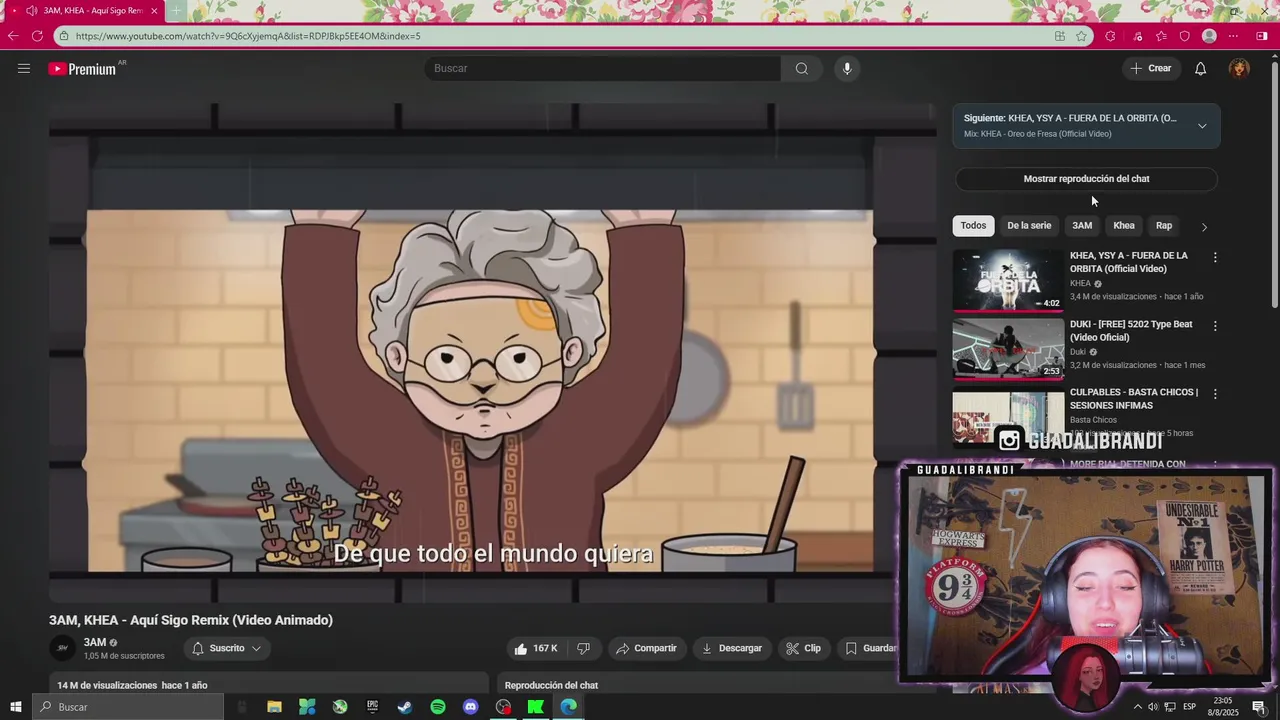Select the 3AM filter chip
1280x720 pixels.
1082,226
